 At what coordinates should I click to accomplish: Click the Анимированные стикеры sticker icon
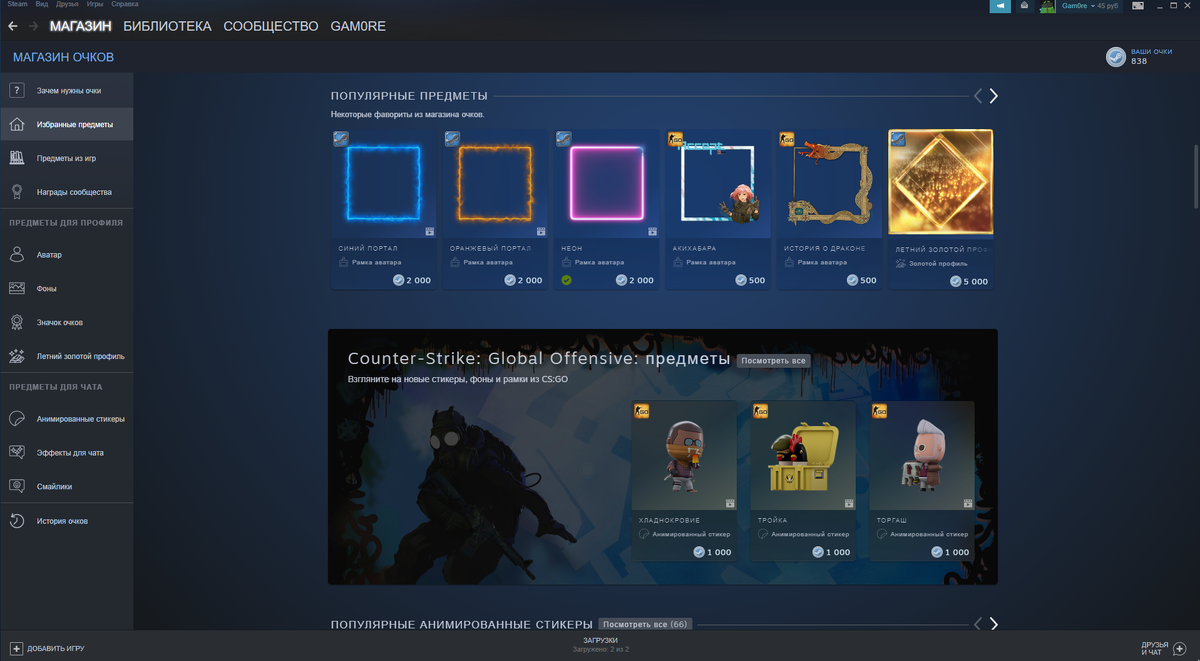click(x=17, y=419)
